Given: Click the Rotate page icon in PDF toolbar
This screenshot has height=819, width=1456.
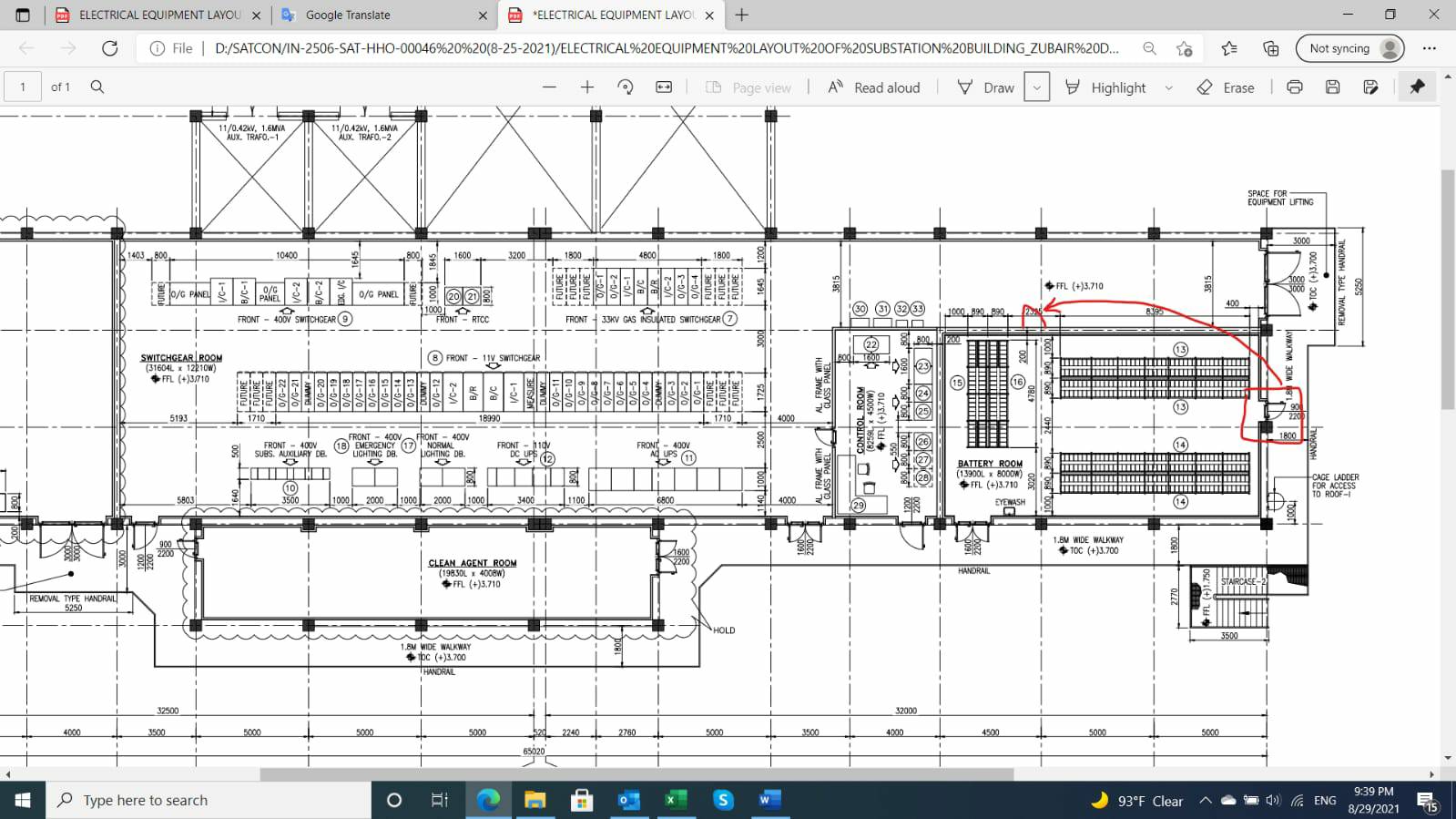Looking at the screenshot, I should click(x=625, y=87).
